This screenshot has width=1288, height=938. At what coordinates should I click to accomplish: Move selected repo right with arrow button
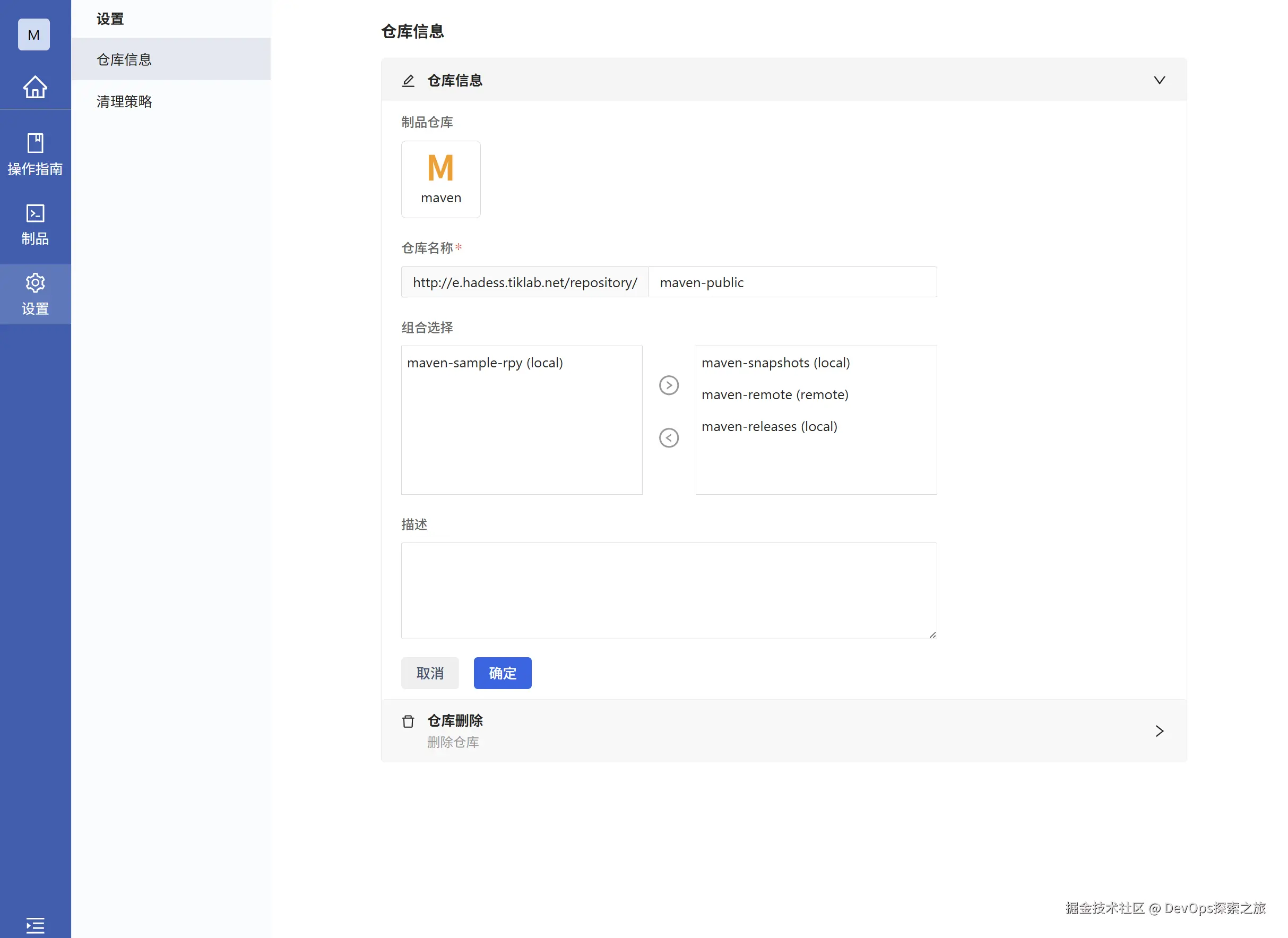pyautogui.click(x=669, y=385)
